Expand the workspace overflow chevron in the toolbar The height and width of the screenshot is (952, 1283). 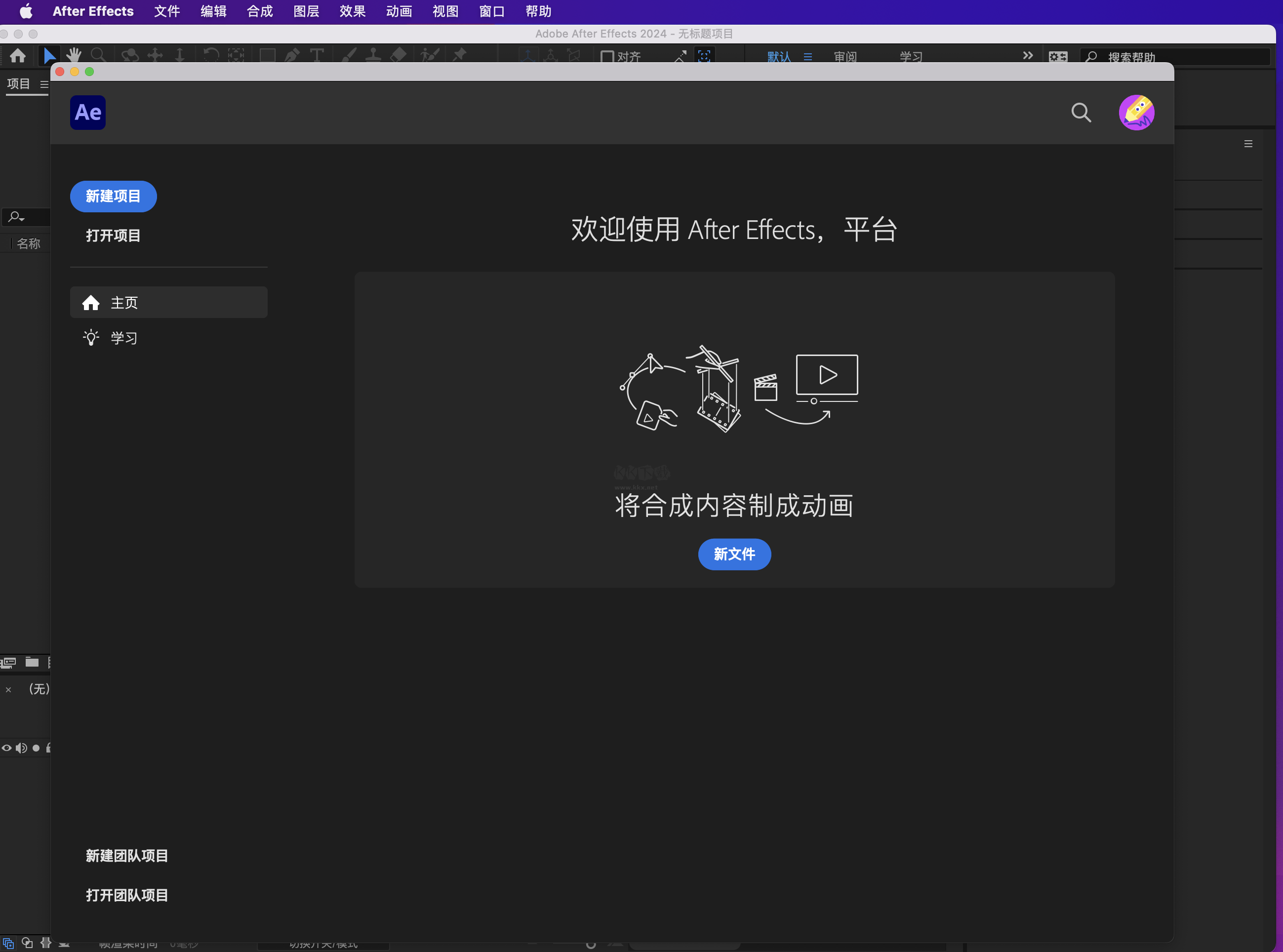coord(1028,55)
